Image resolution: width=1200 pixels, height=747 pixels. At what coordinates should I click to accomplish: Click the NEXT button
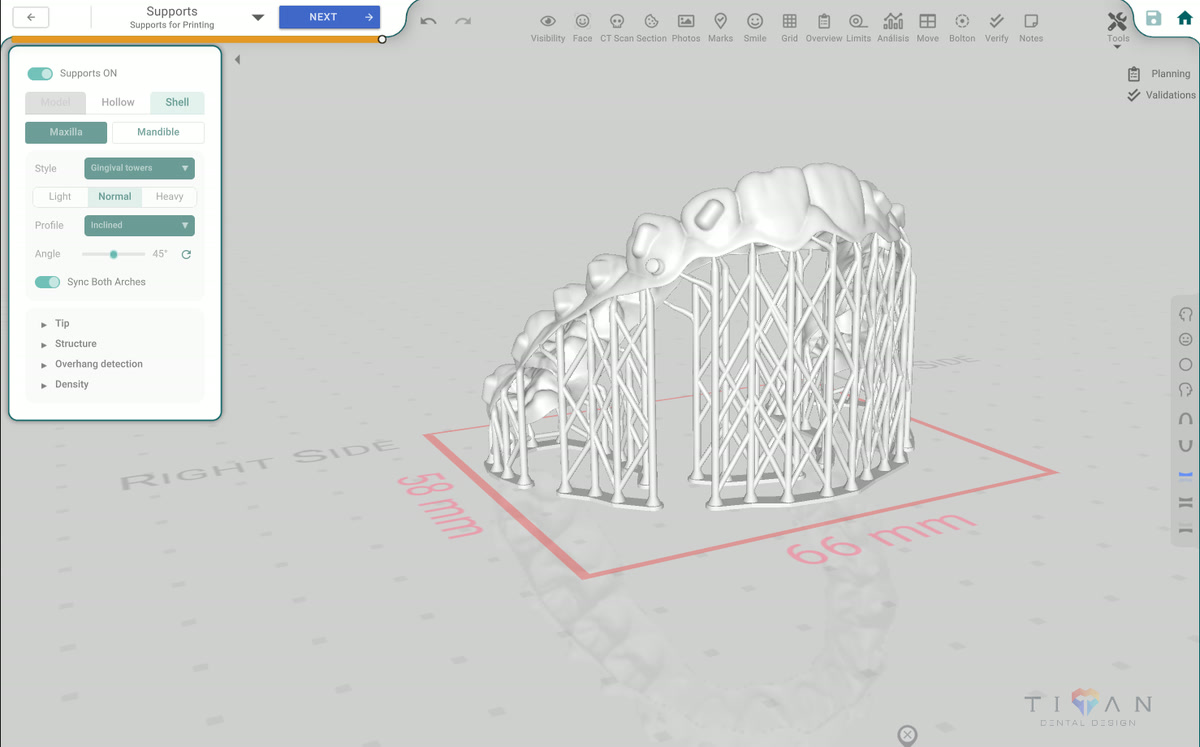coord(329,17)
